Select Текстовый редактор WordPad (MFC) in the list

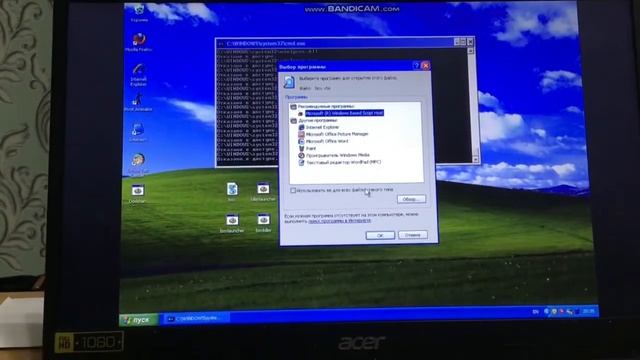343,162
